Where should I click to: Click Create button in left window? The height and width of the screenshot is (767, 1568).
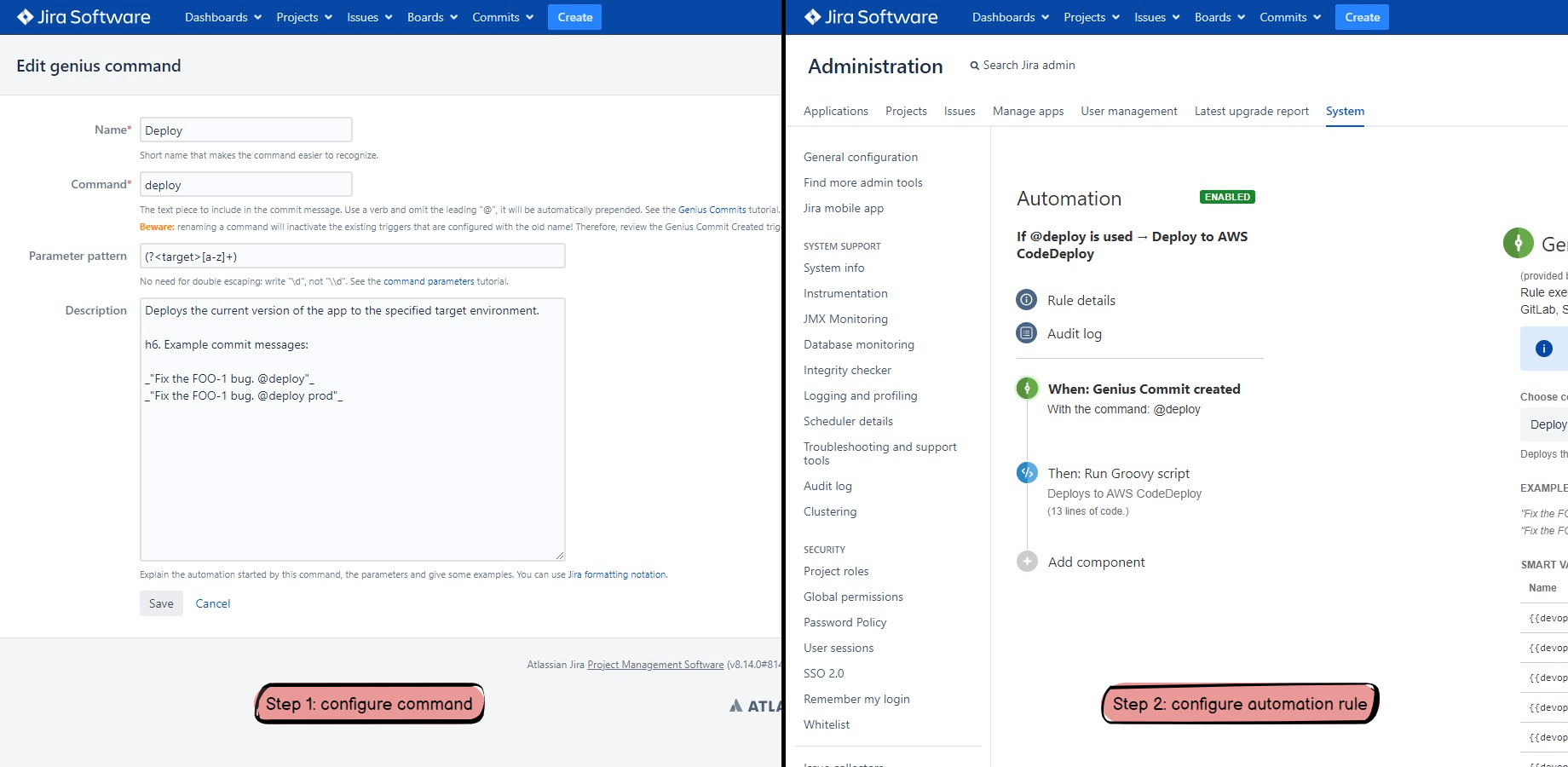pos(575,17)
